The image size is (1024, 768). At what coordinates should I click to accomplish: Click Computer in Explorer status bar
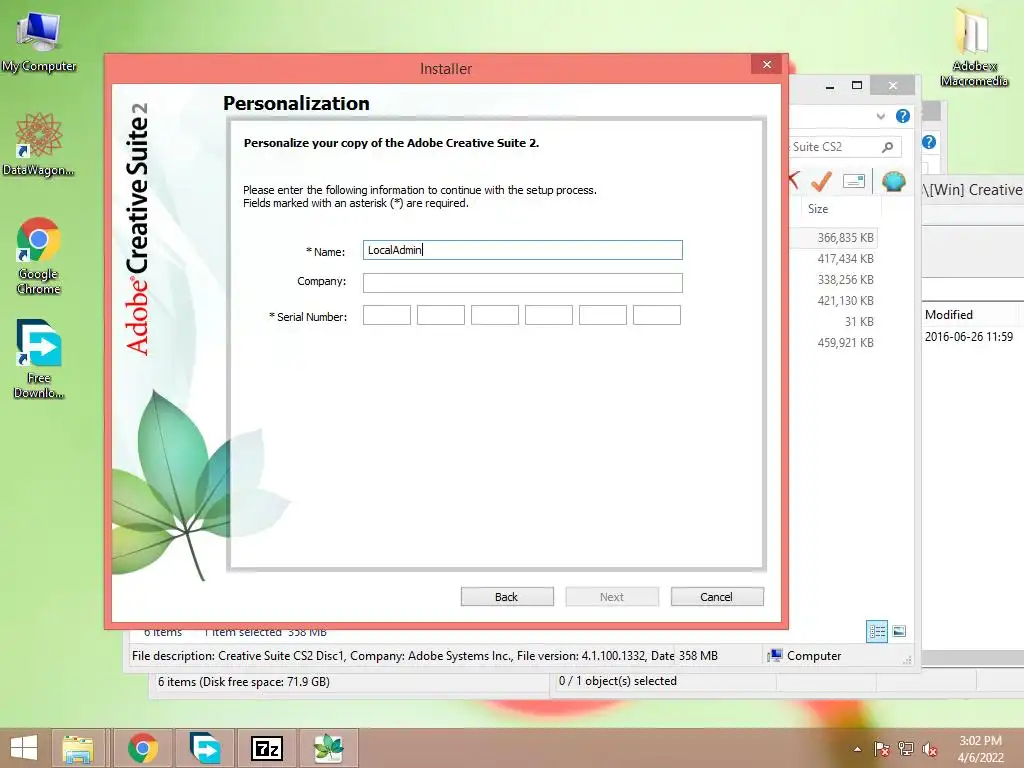point(805,656)
